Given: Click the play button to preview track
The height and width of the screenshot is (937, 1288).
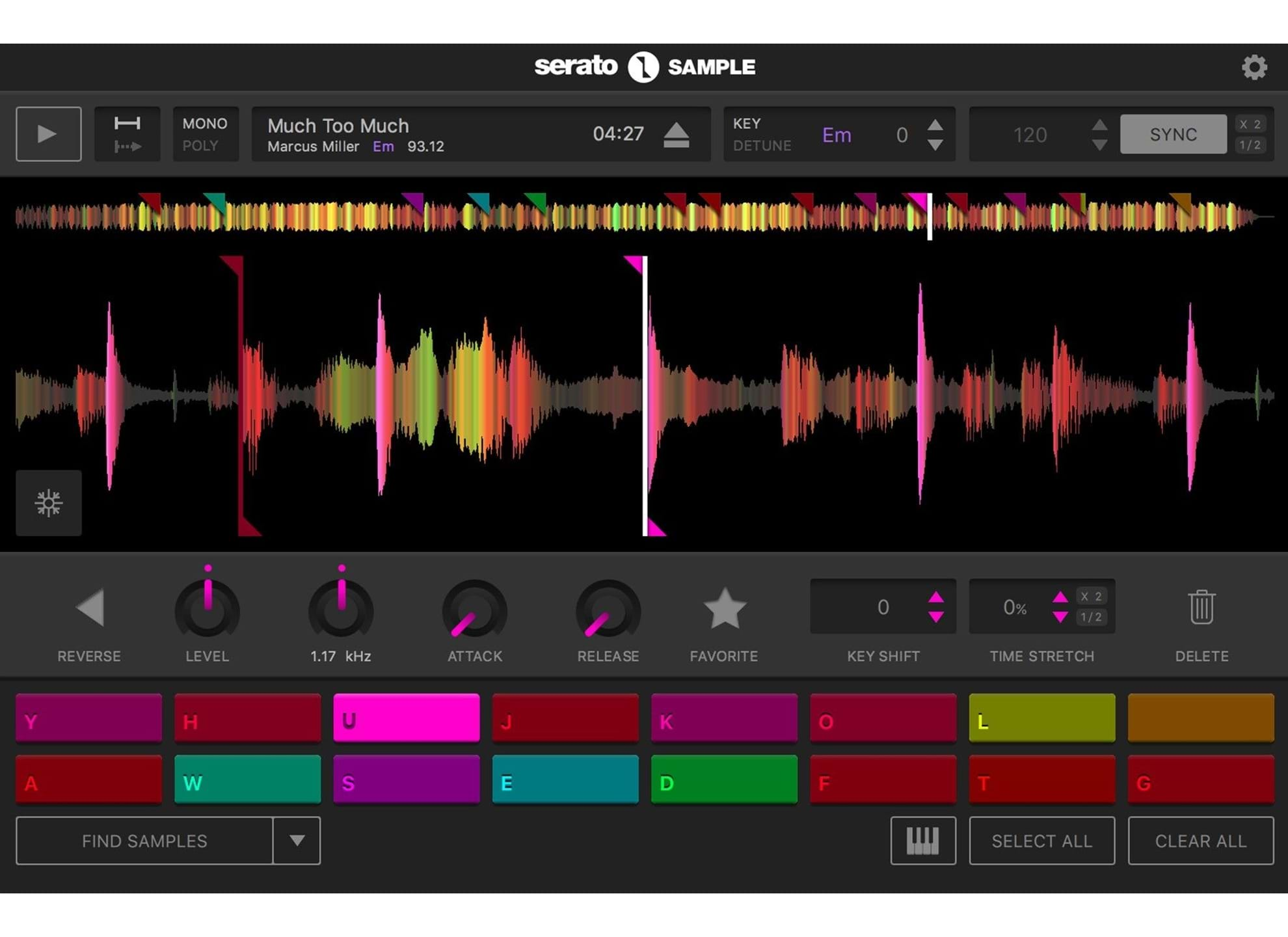Looking at the screenshot, I should 49,133.
